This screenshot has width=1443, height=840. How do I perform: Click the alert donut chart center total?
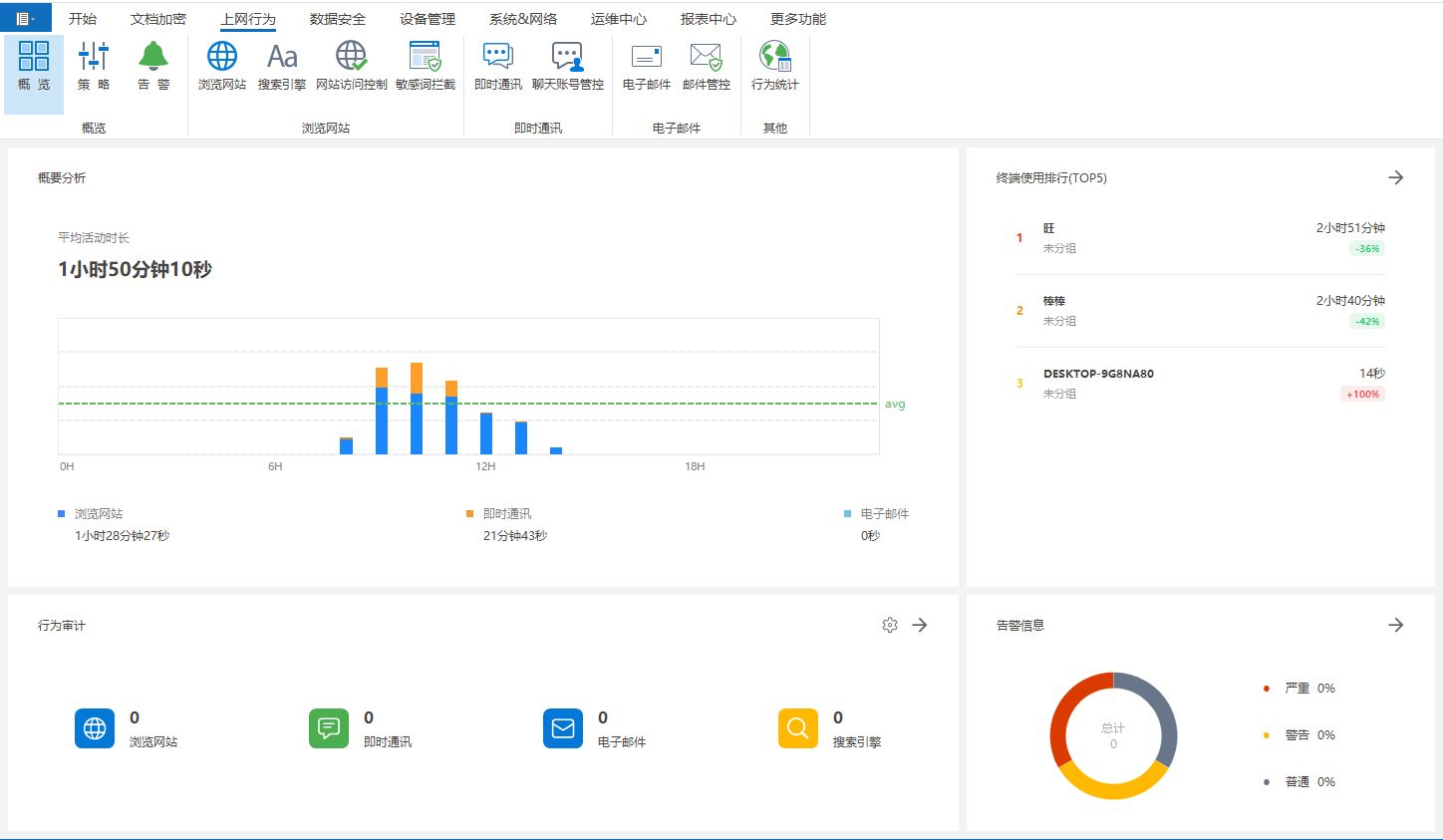click(x=1113, y=735)
